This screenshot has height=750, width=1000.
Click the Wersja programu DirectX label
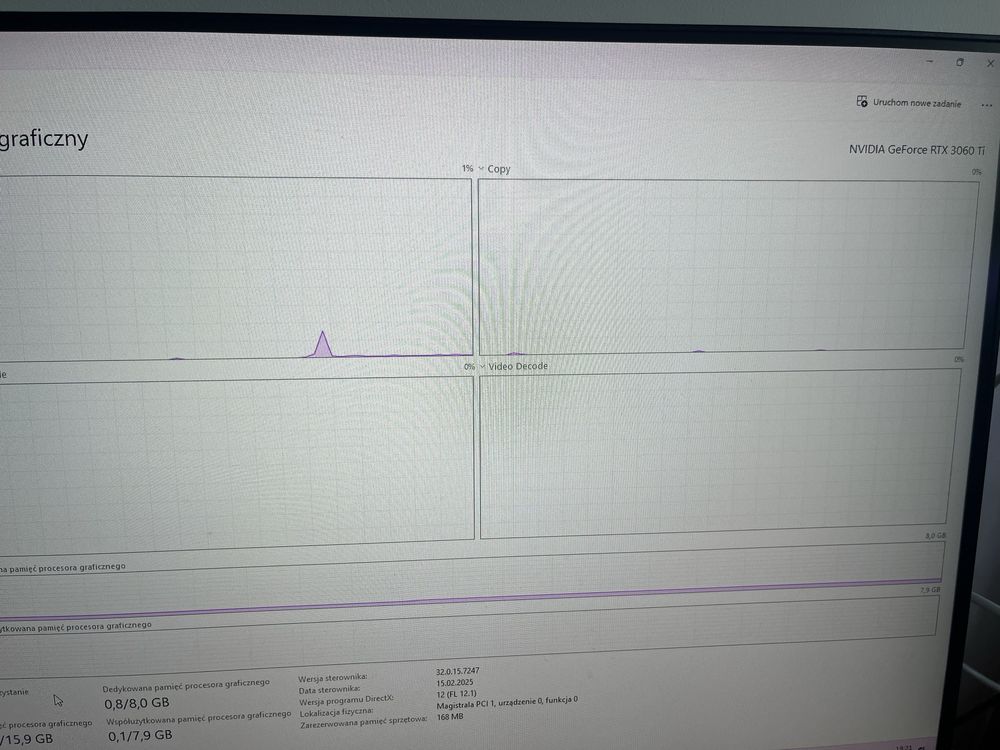pos(346,700)
